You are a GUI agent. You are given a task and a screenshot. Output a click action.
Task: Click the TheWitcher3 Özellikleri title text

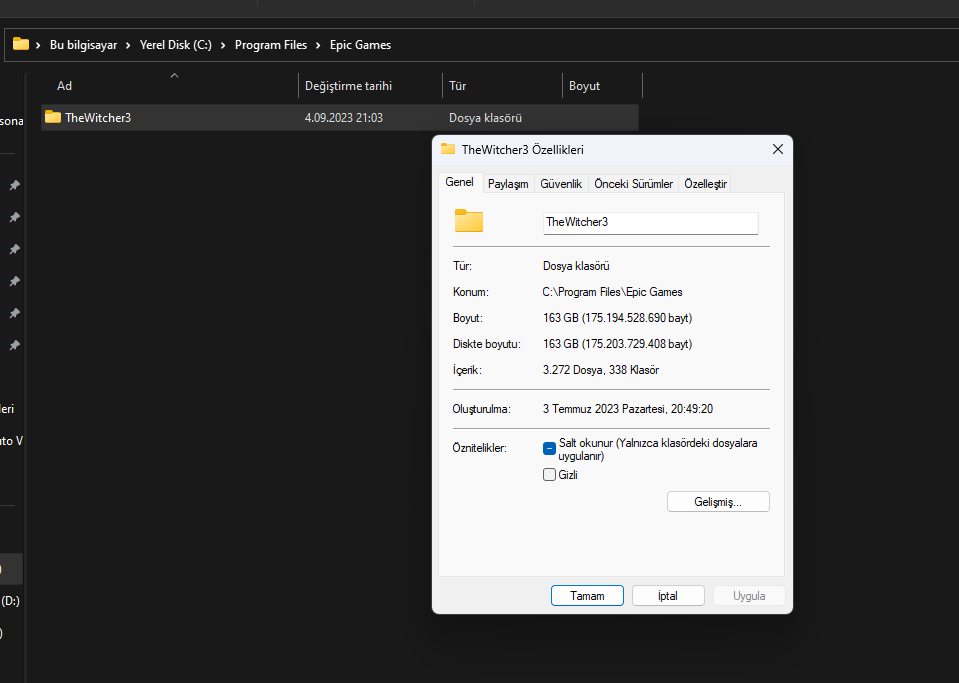coord(522,150)
